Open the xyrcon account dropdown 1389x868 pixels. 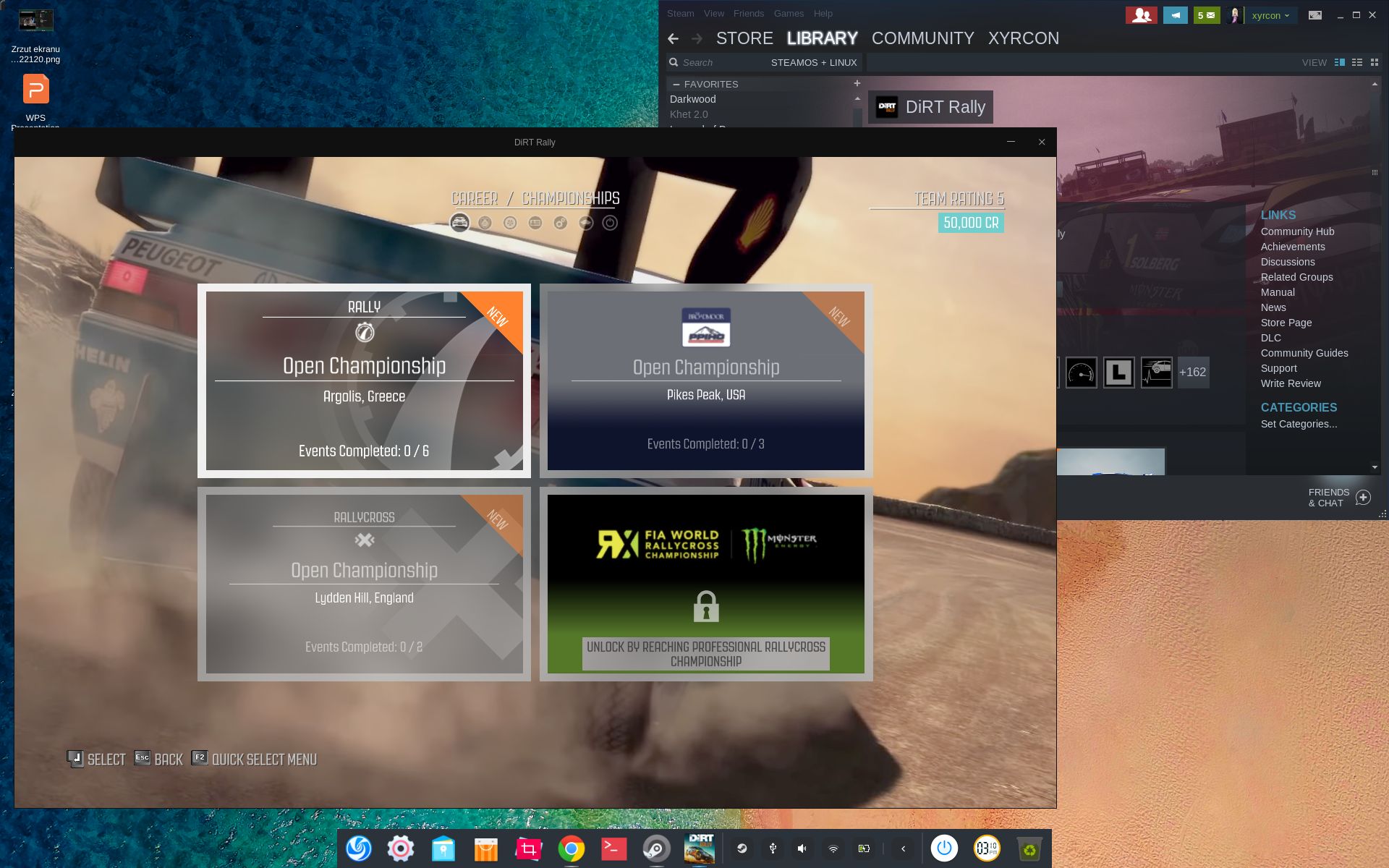(1270, 15)
